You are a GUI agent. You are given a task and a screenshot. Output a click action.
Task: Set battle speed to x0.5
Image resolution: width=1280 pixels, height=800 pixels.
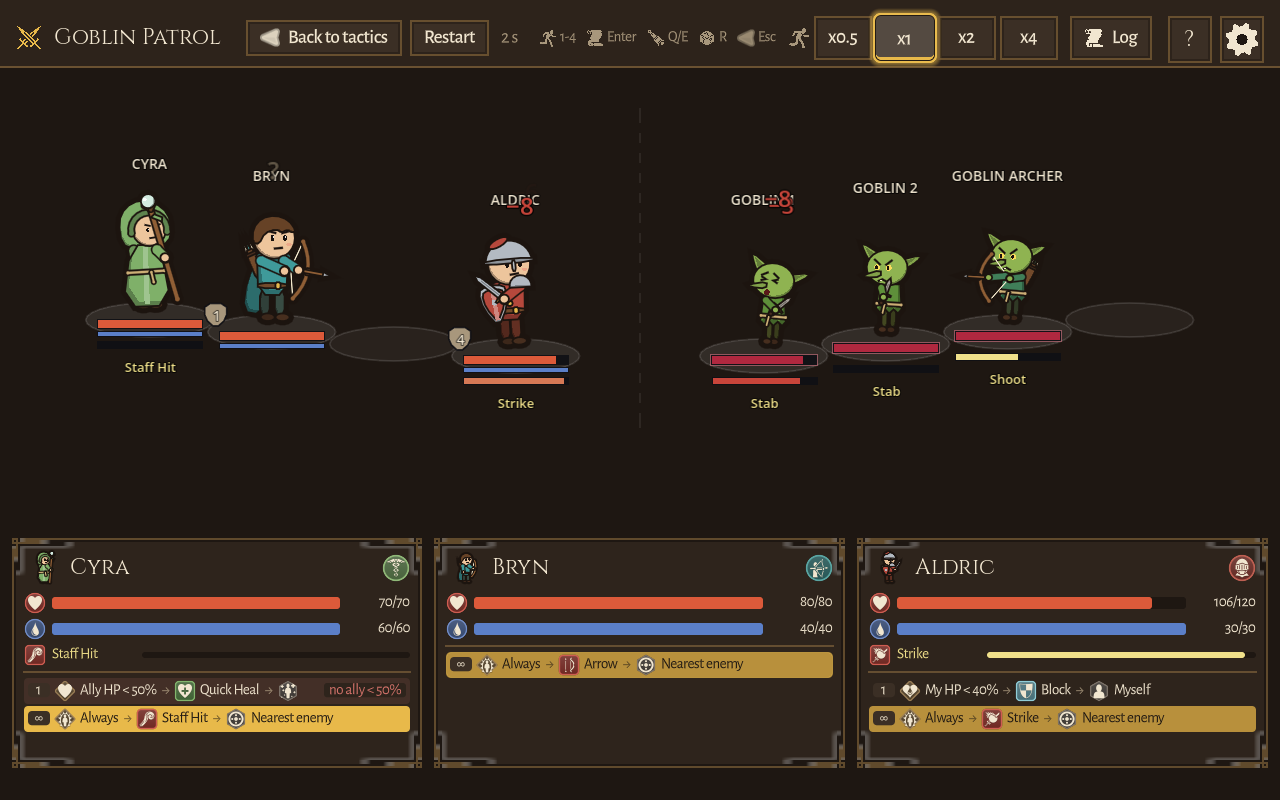tap(843, 38)
